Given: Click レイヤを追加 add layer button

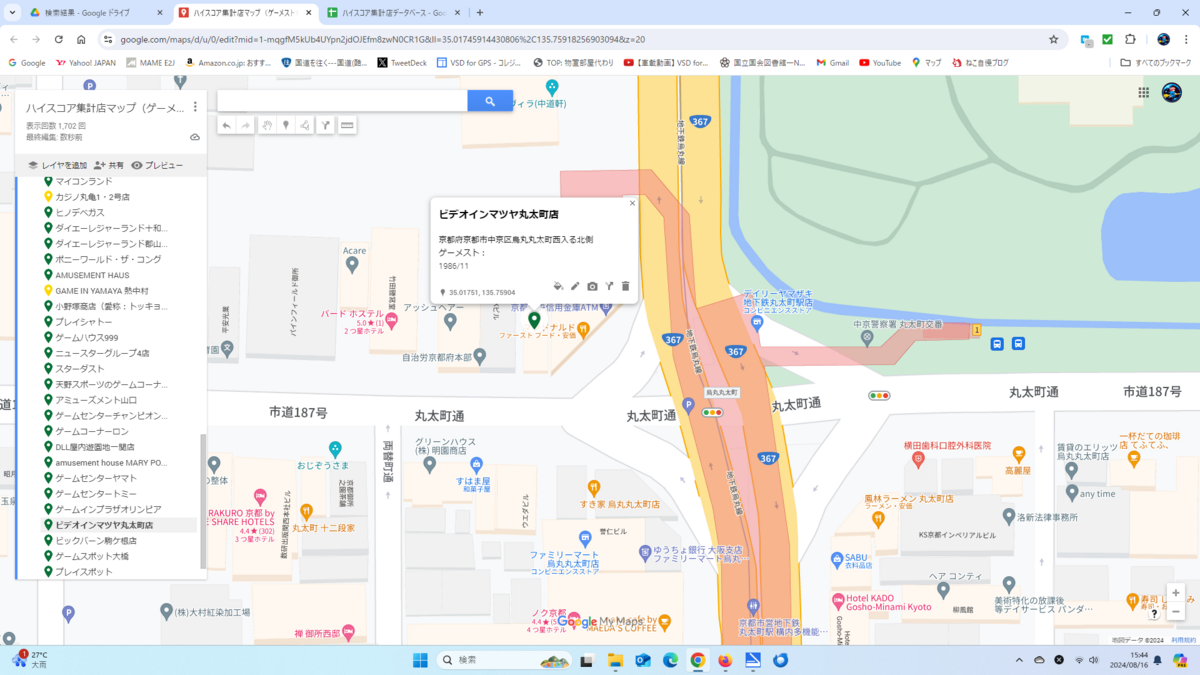Looking at the screenshot, I should pyautogui.click(x=57, y=165).
